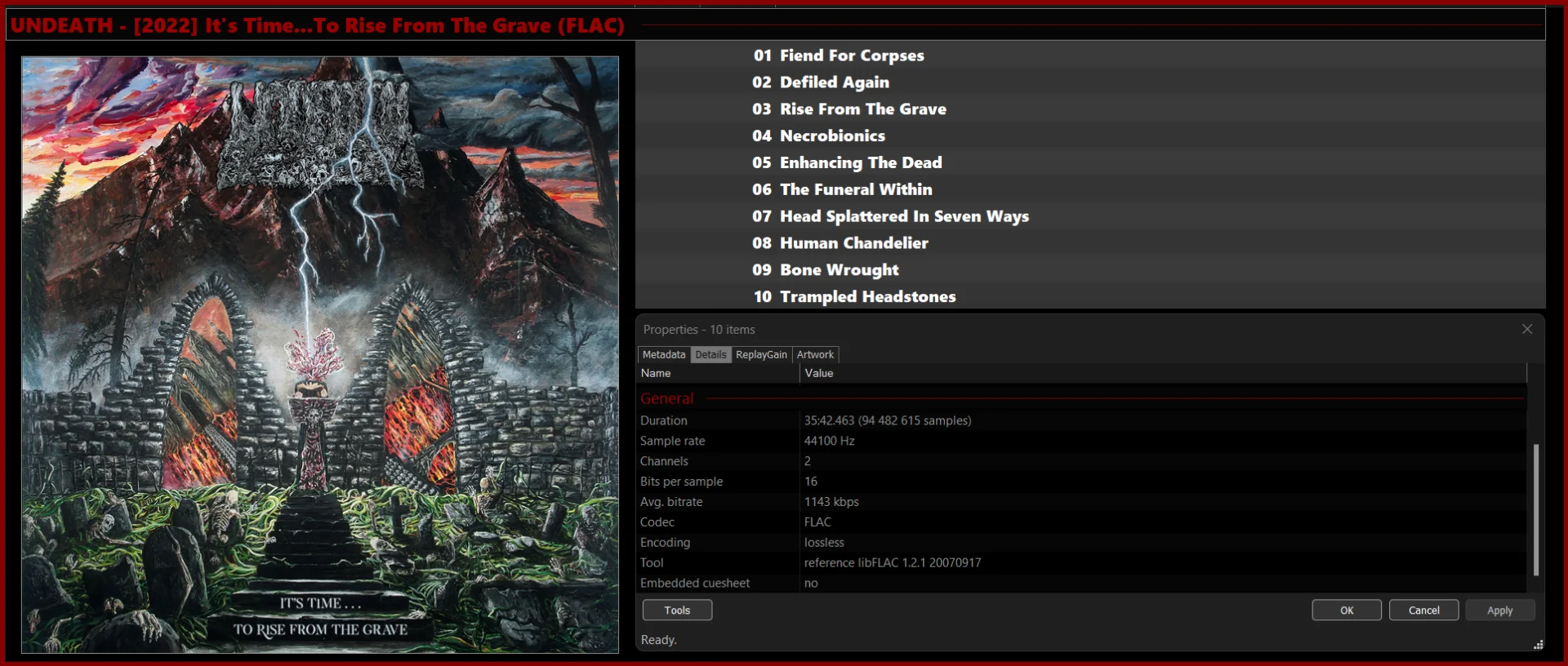Select track 04 Necrobionics
Image resolution: width=1568 pixels, height=666 pixels.
tap(1090, 136)
